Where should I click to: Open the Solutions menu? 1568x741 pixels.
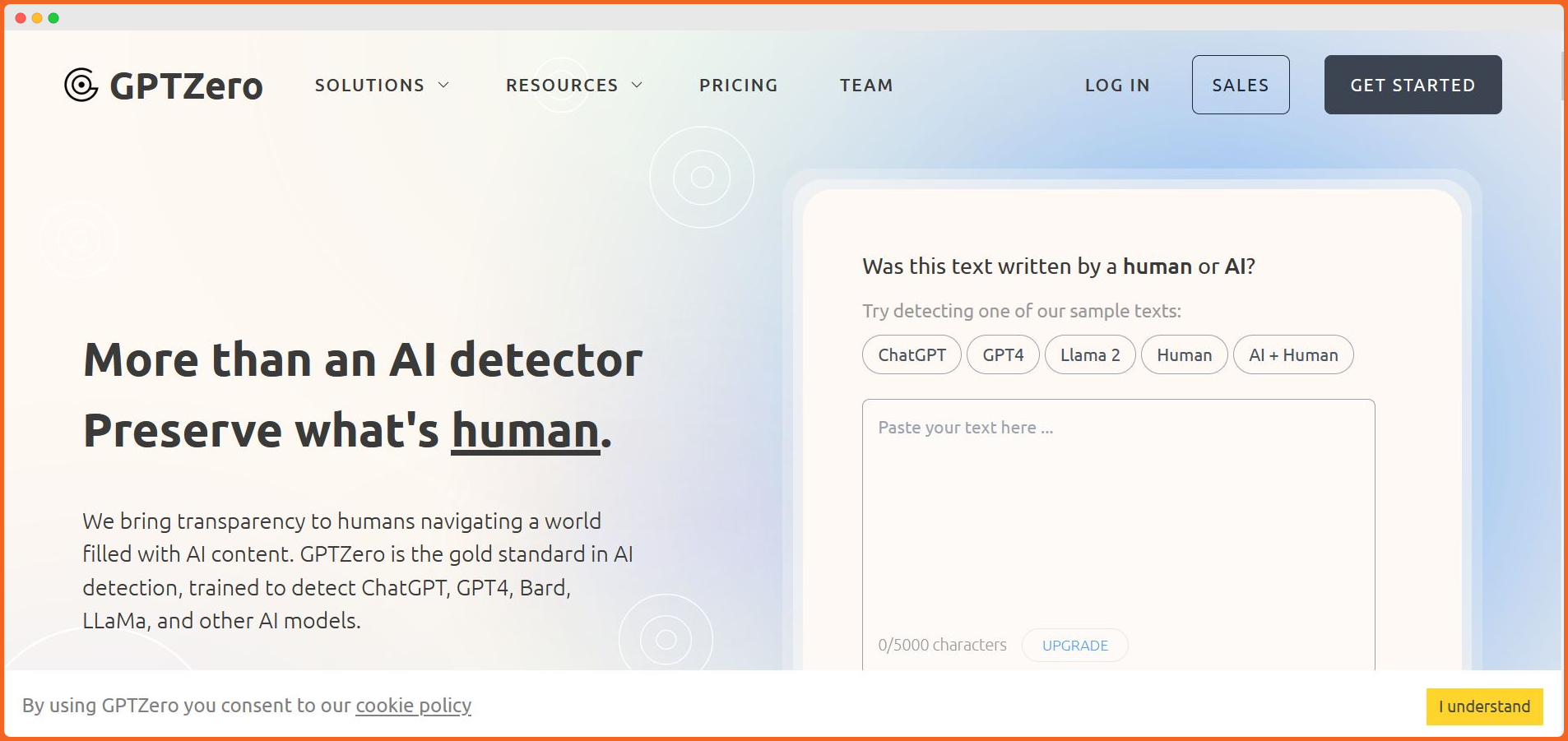pyautogui.click(x=369, y=85)
